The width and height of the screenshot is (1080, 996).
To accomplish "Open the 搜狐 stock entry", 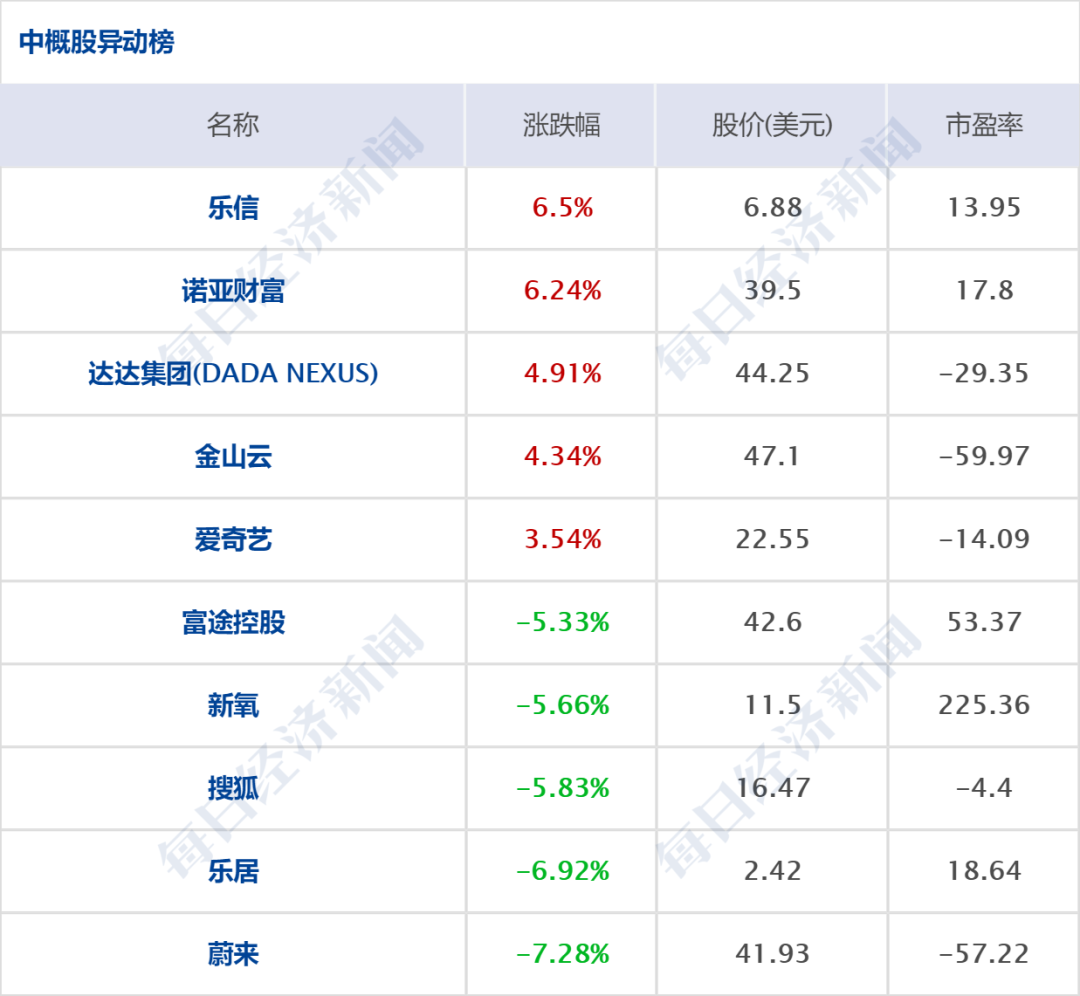I will 233,788.
